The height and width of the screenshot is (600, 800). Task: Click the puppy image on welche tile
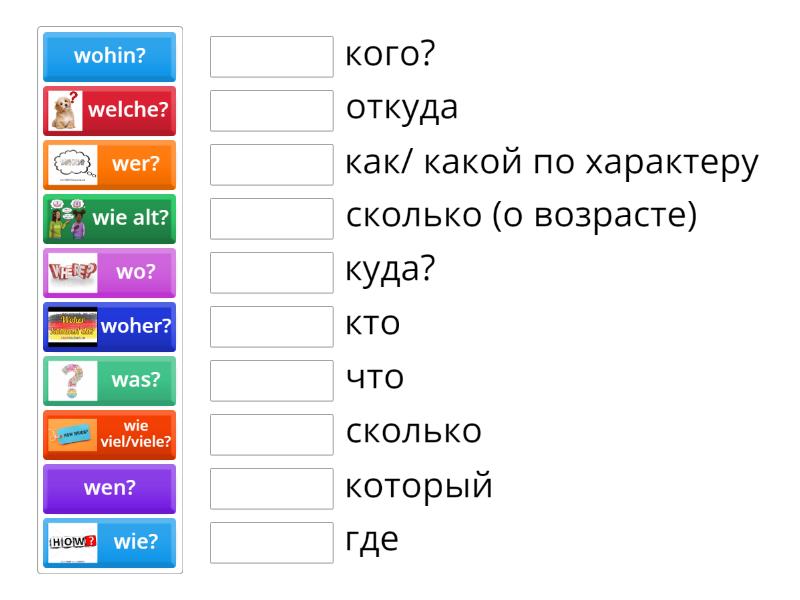tap(66, 111)
